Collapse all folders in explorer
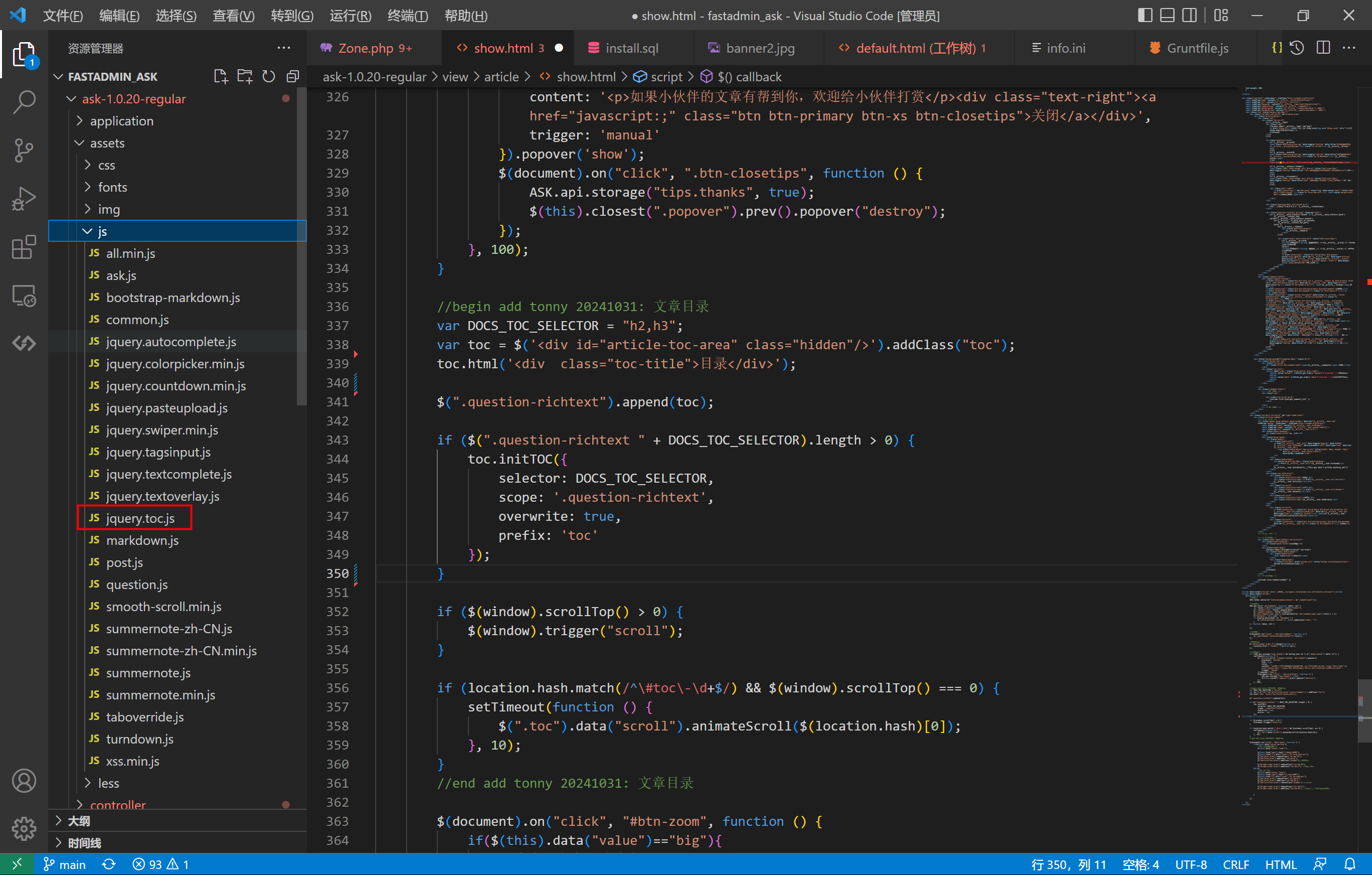Screen dimensions: 1372x875 point(293,76)
